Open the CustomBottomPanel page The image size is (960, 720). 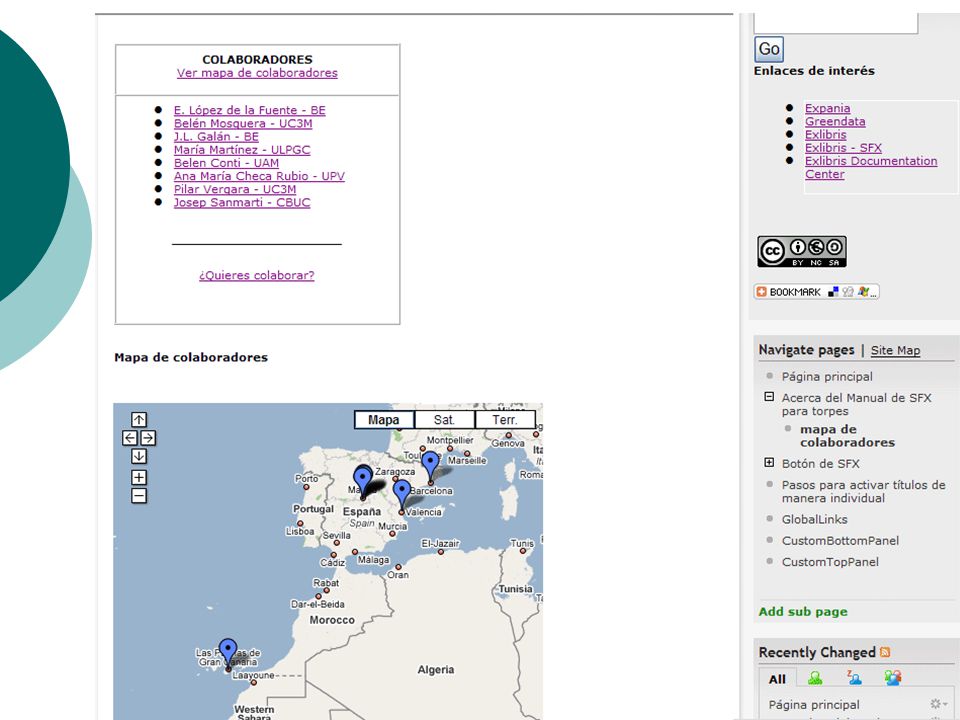[841, 541]
